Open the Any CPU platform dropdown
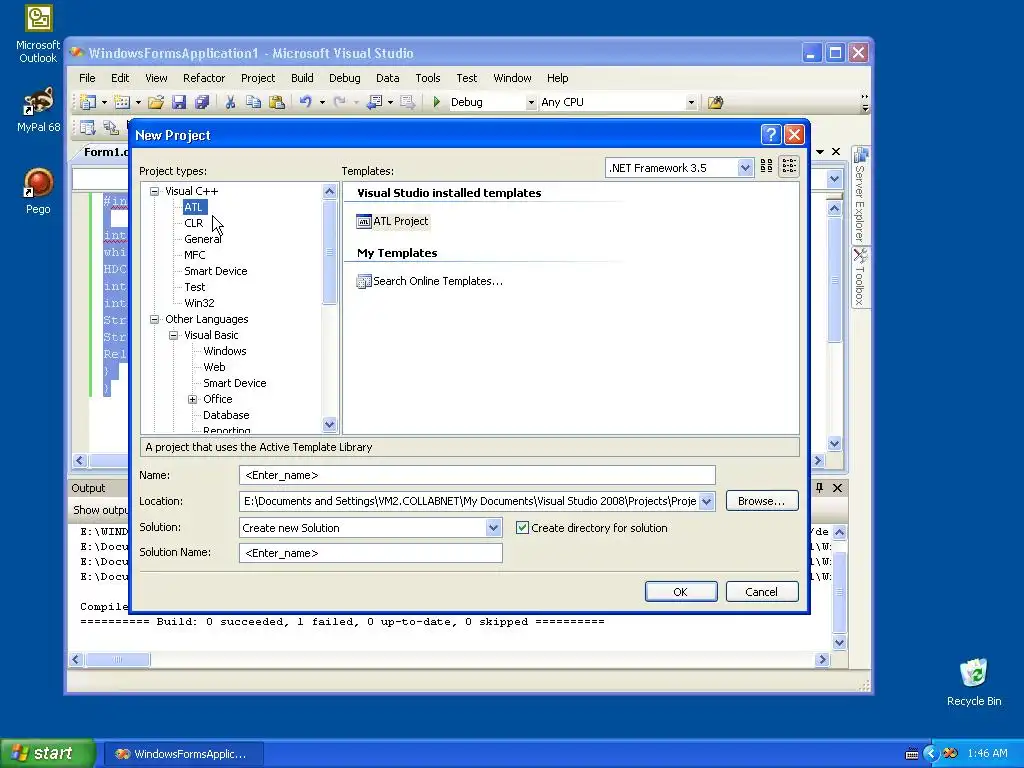The width and height of the screenshot is (1024, 768). point(691,103)
